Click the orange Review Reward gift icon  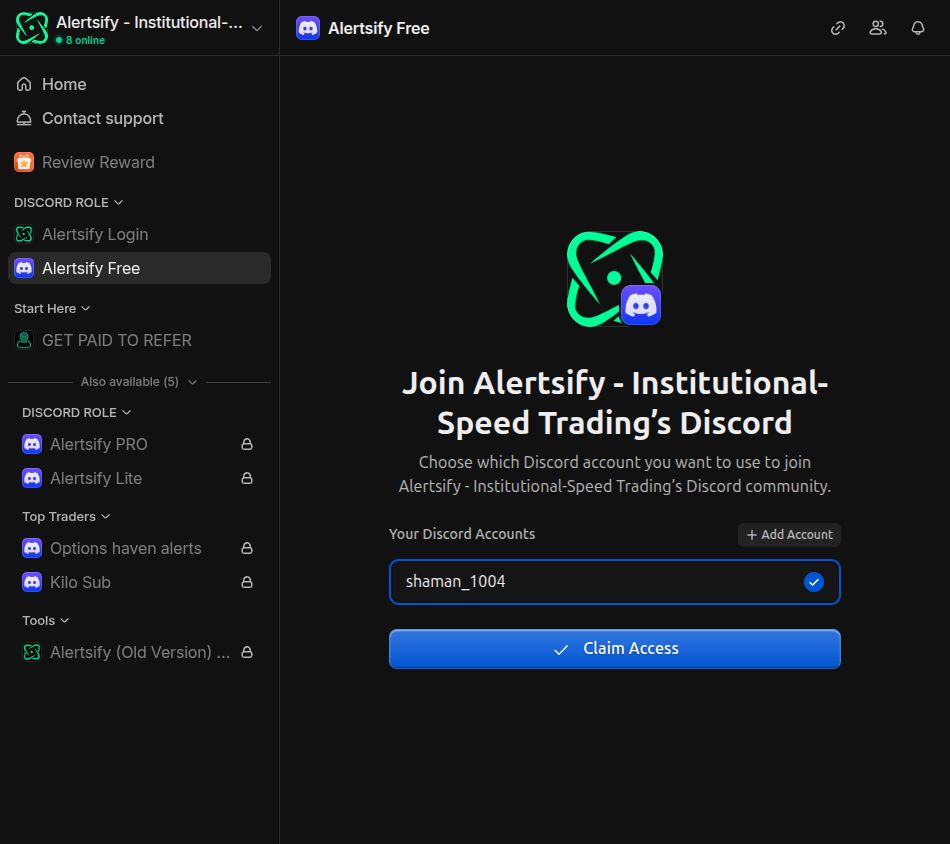[x=24, y=162]
